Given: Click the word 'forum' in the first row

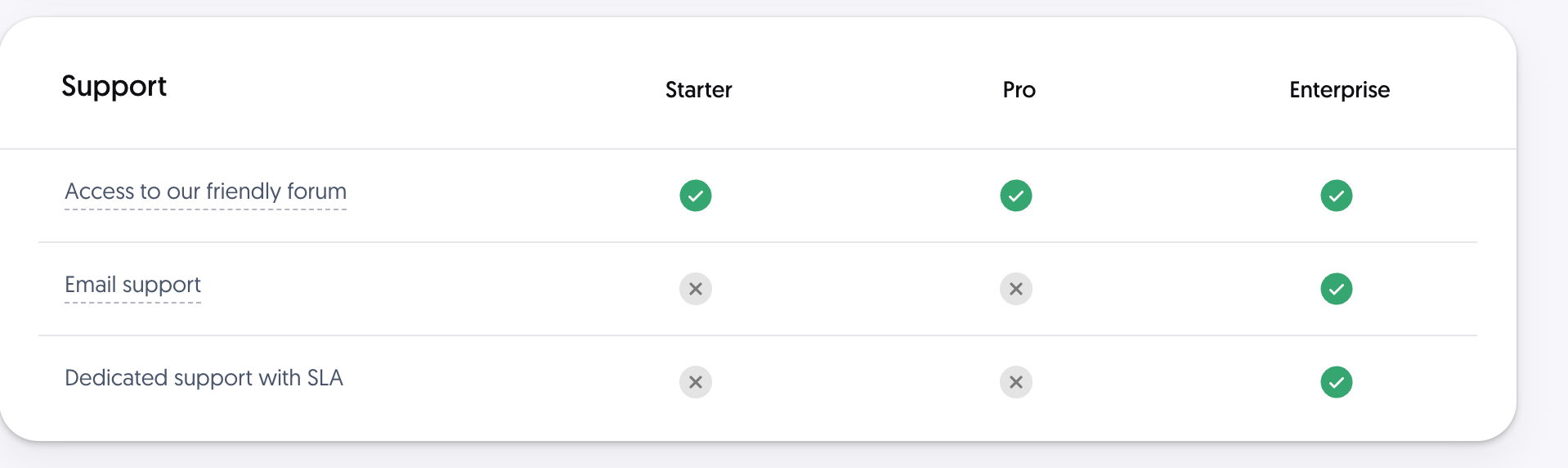Looking at the screenshot, I should [316, 191].
